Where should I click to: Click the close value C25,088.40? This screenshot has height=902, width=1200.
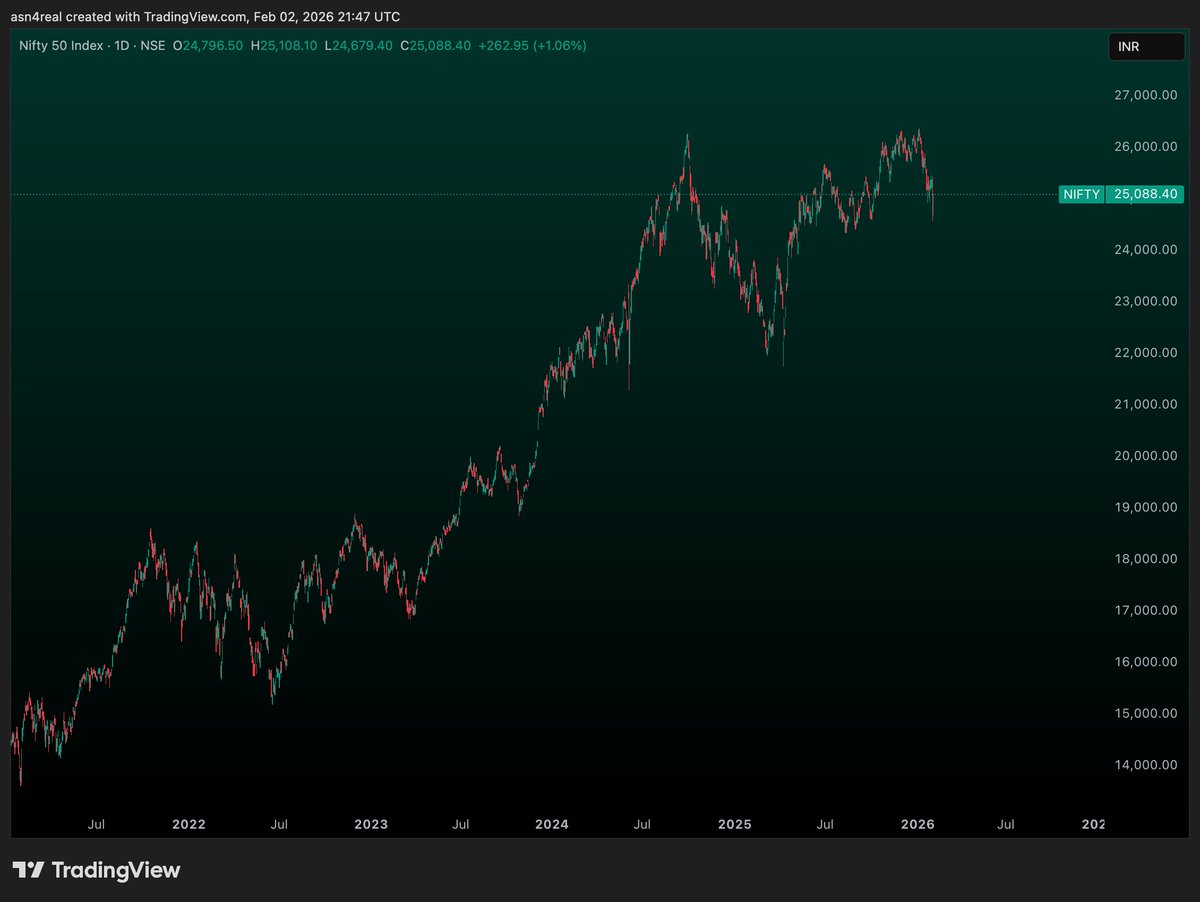pos(435,46)
